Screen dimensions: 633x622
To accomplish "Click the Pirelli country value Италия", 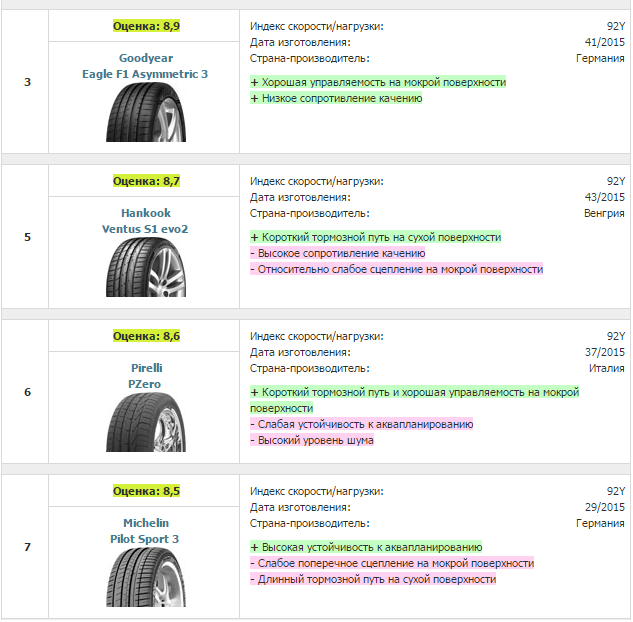I will pyautogui.click(x=606, y=368).
